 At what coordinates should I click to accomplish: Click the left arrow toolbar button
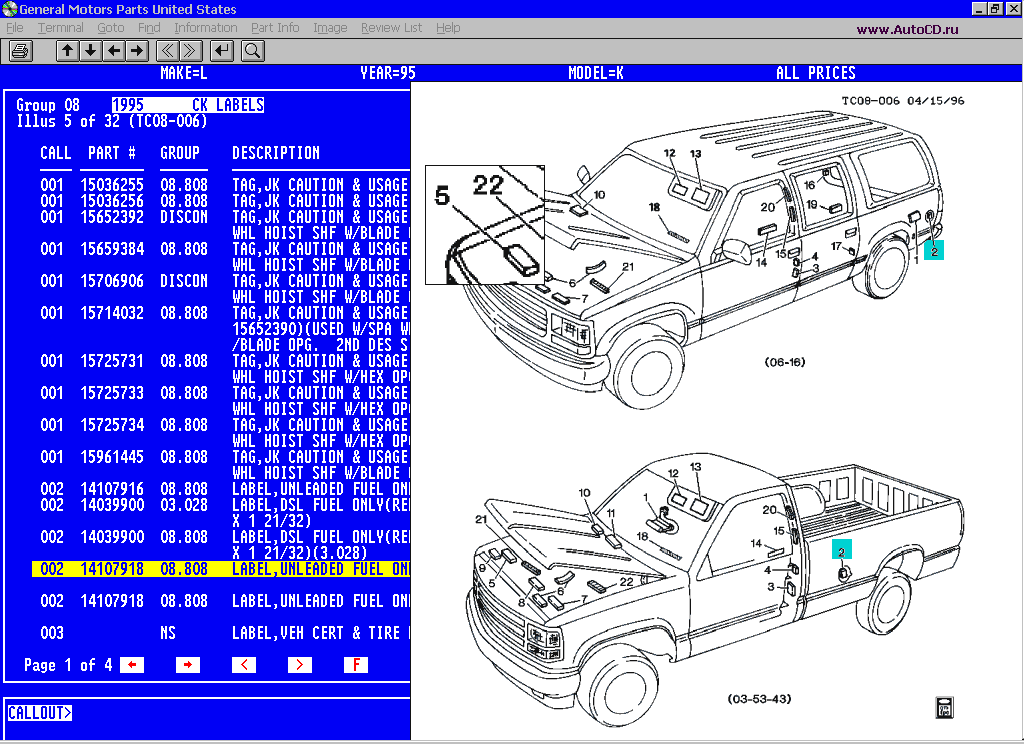pos(114,50)
